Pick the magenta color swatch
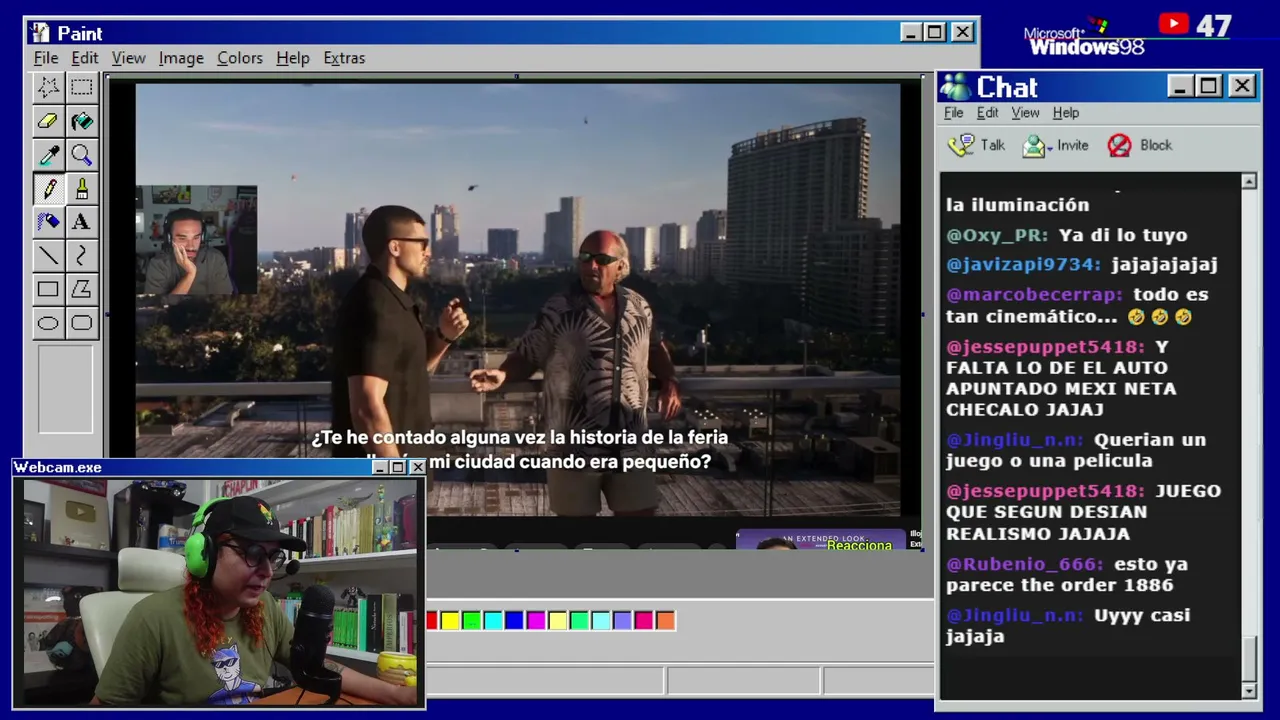The image size is (1280, 720). point(536,621)
